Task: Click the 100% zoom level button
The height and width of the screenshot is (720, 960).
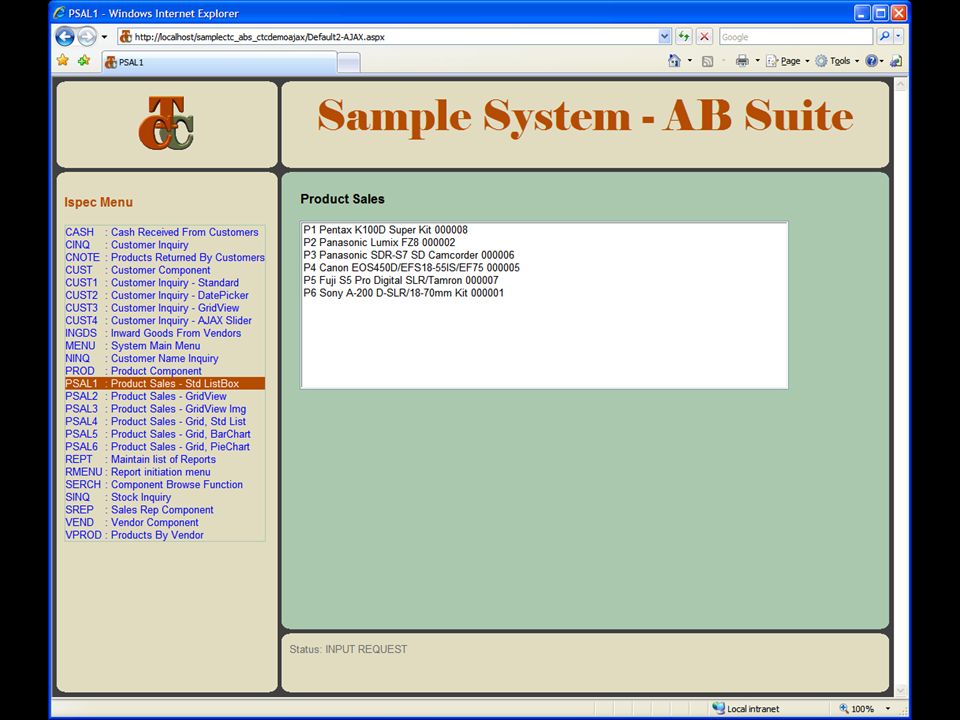Action: tap(857, 708)
